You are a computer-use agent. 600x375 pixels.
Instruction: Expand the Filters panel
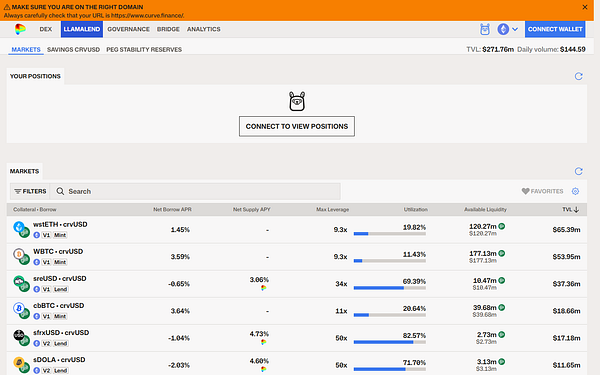click(30, 191)
